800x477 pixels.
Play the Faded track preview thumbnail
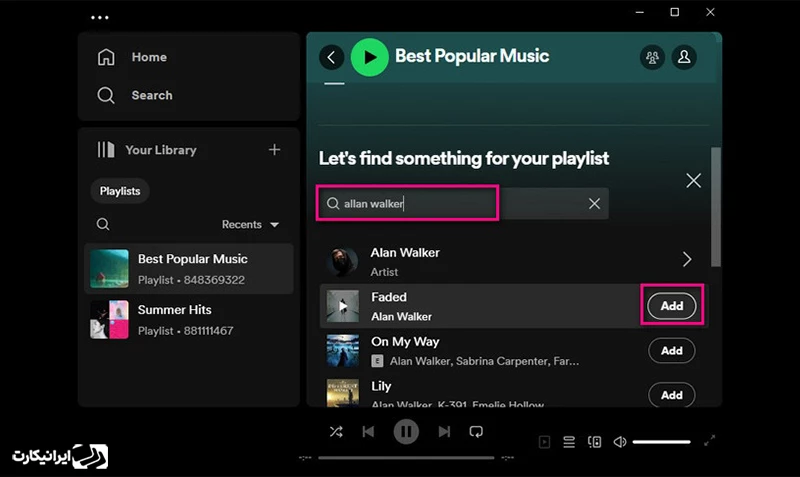342,306
